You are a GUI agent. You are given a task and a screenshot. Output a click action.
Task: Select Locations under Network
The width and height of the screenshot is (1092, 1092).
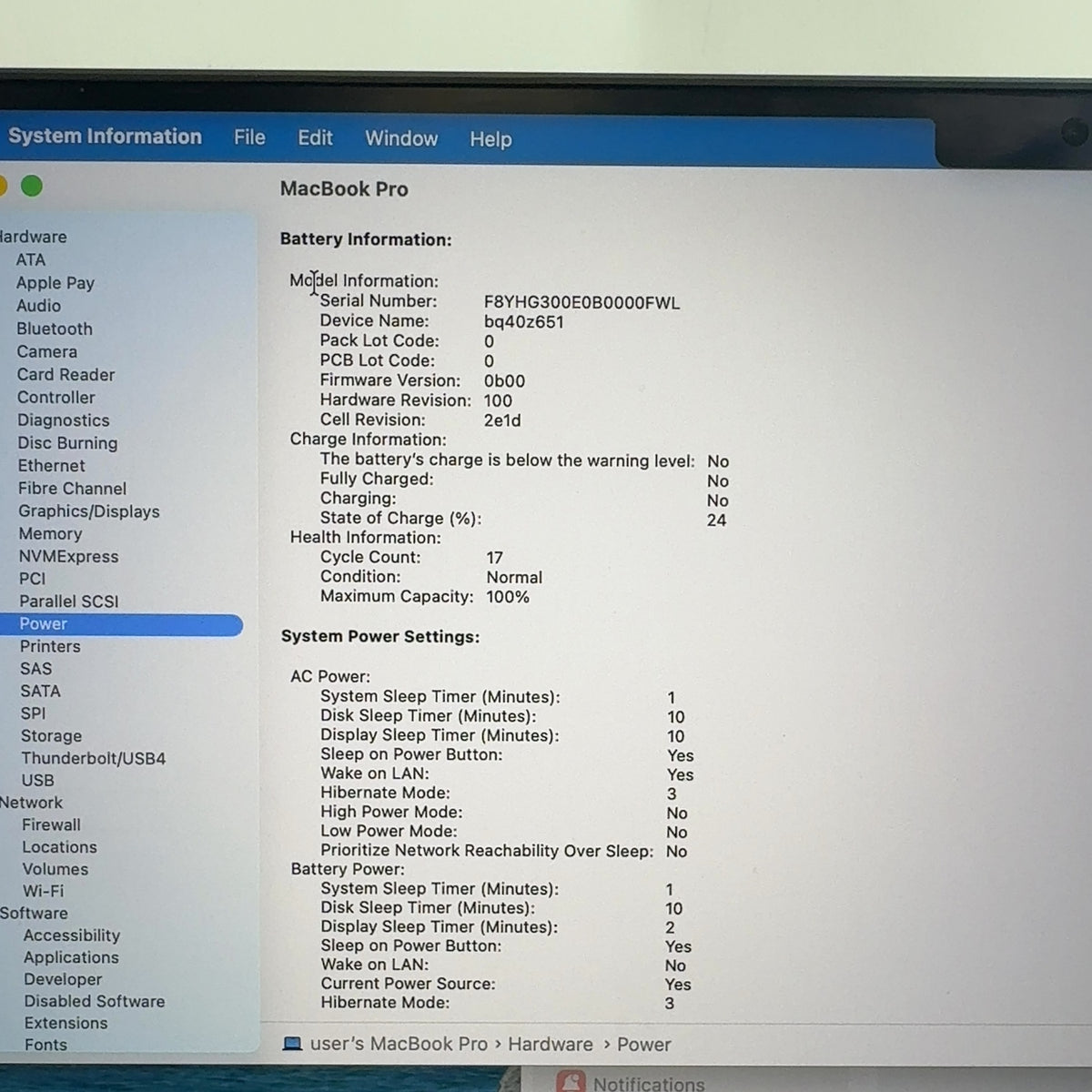click(59, 846)
